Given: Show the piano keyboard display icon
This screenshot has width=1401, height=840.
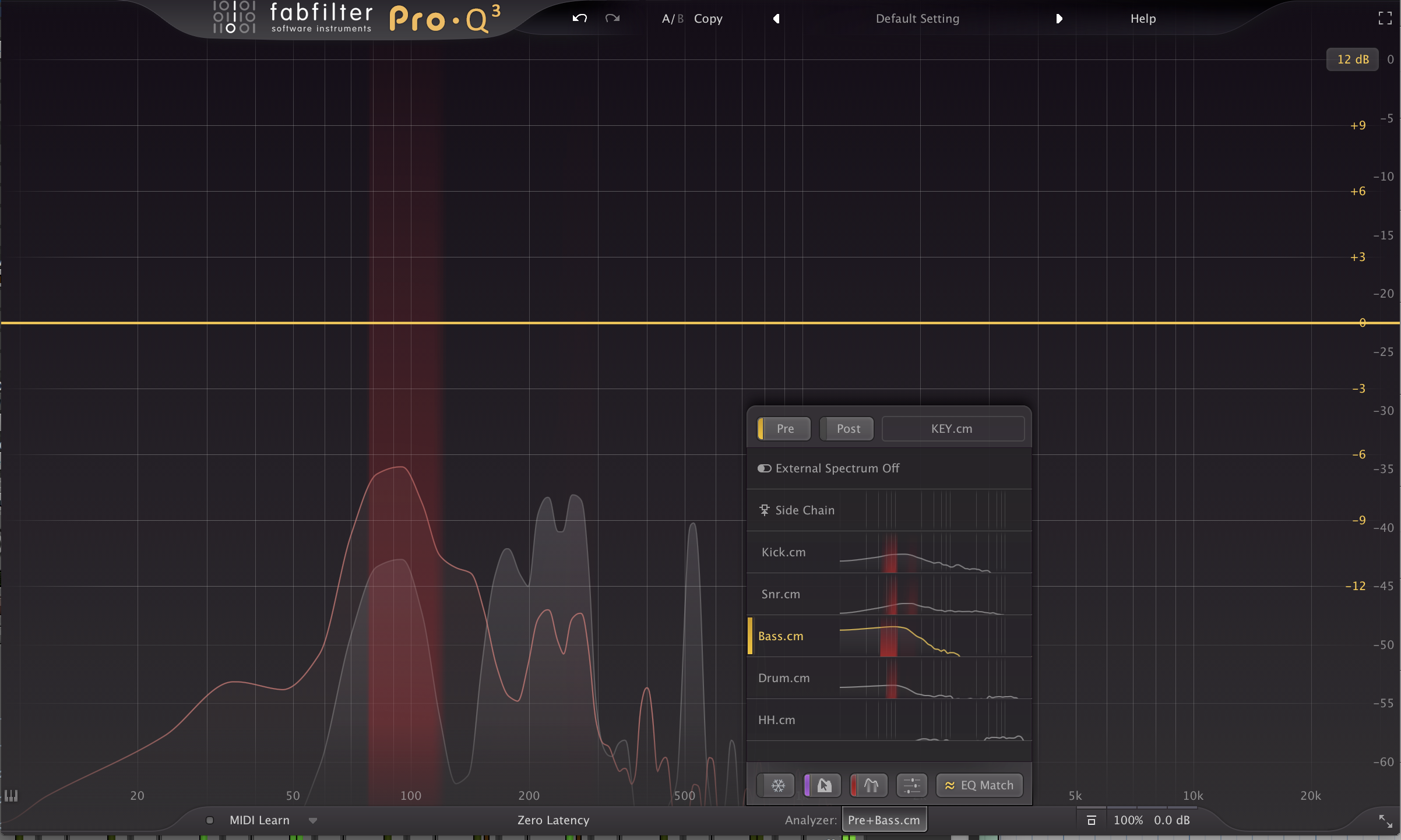Looking at the screenshot, I should click(11, 795).
